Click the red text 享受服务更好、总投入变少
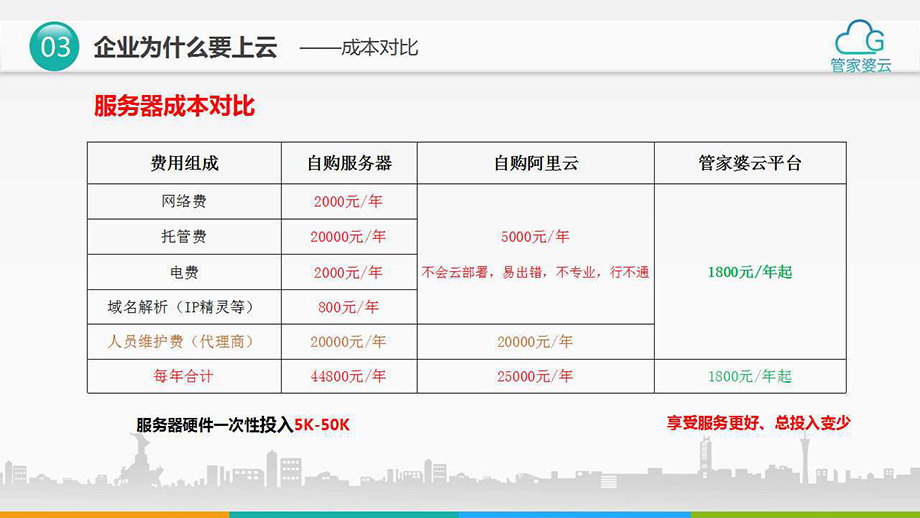The width and height of the screenshot is (920, 518). (x=758, y=423)
